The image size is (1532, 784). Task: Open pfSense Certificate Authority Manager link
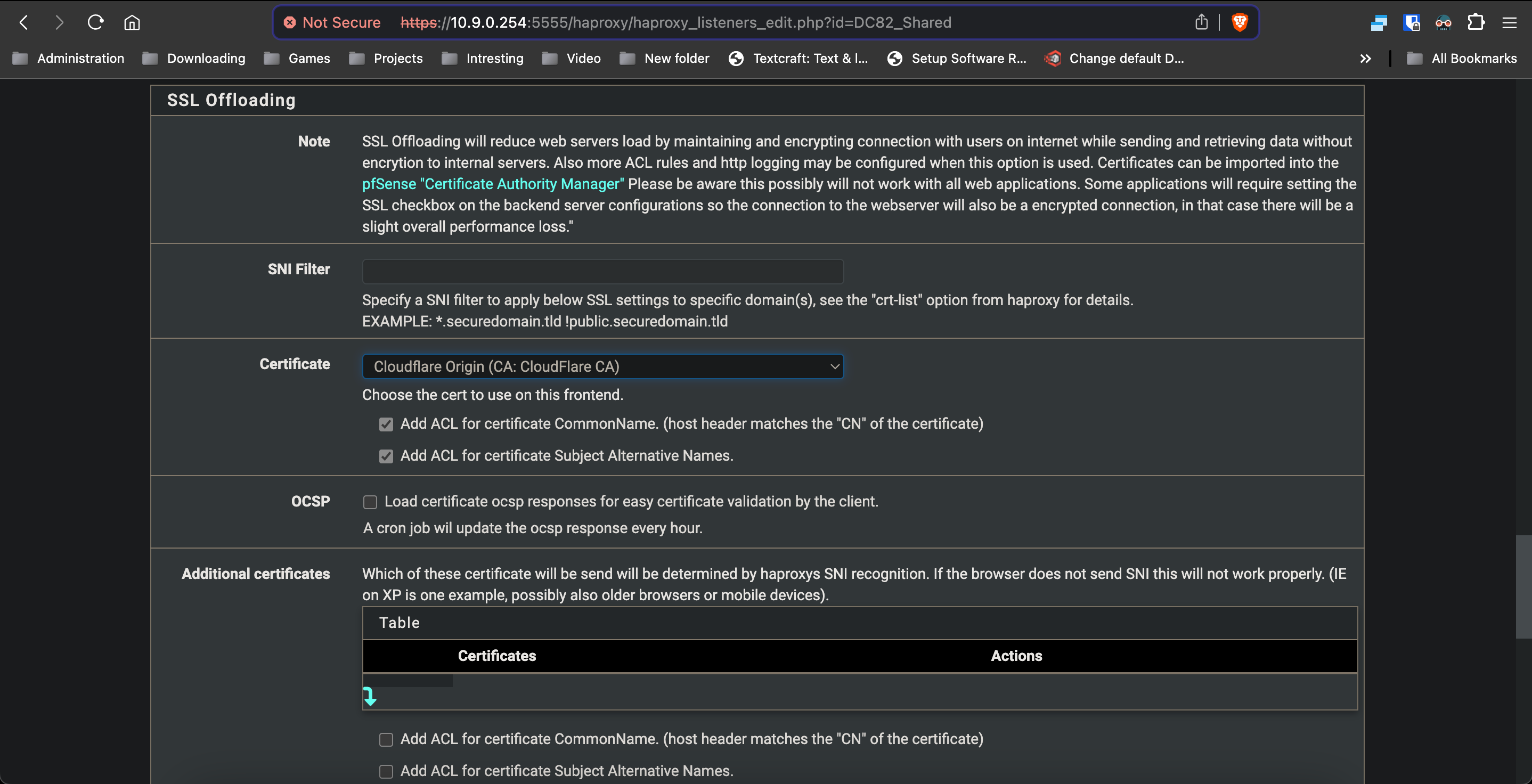[493, 184]
